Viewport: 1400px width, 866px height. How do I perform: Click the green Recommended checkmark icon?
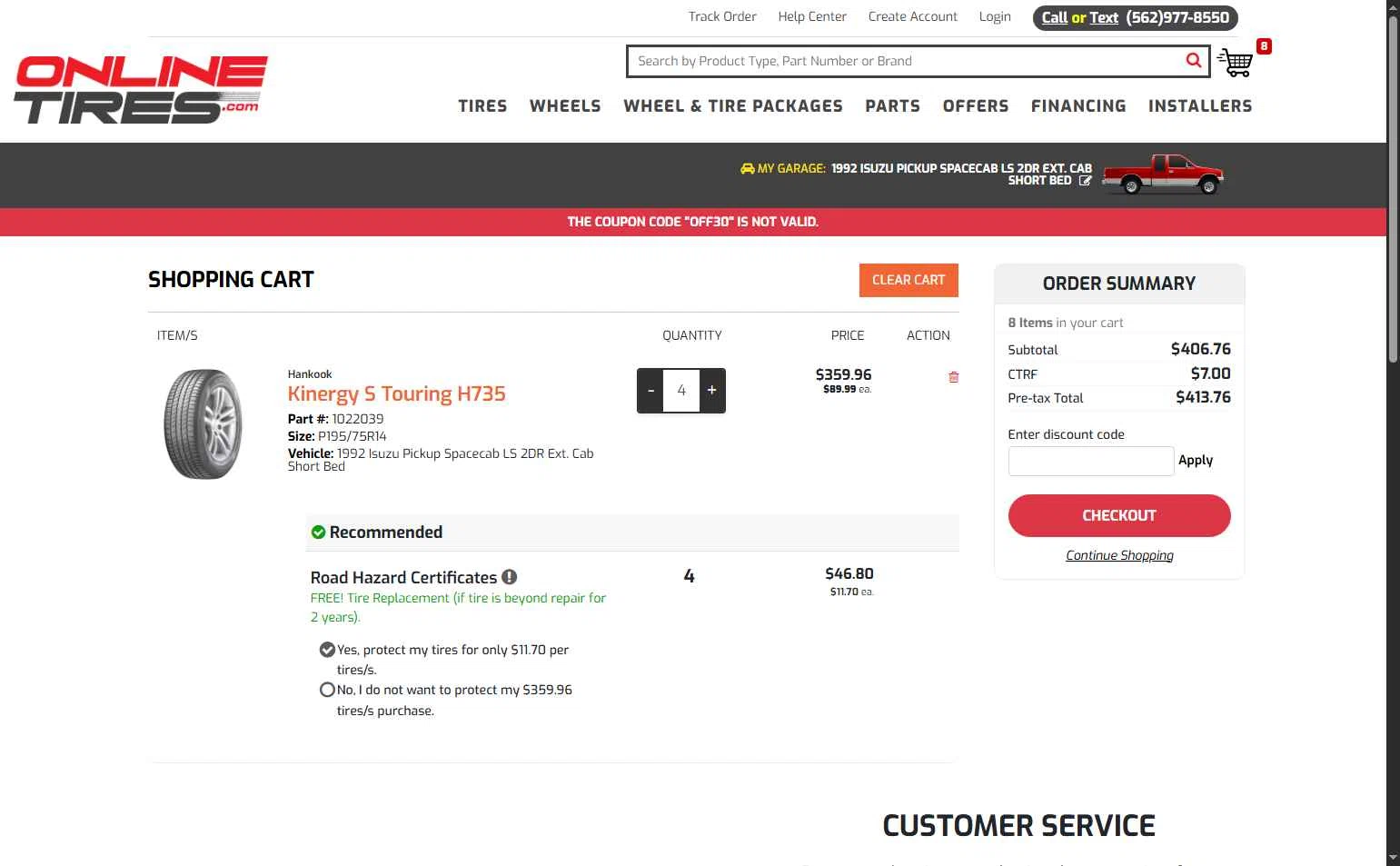tap(318, 533)
